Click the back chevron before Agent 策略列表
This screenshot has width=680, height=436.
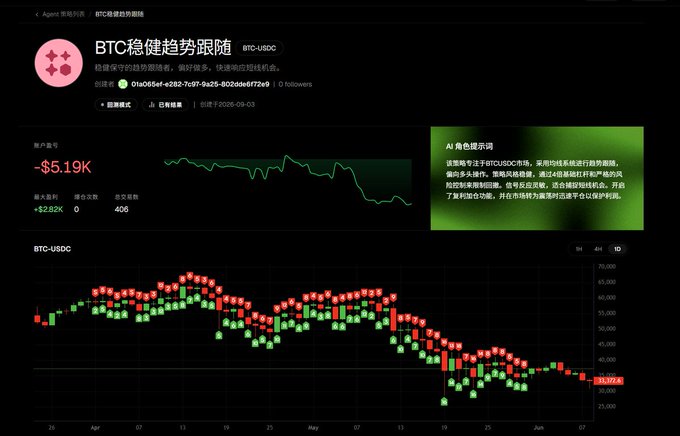coord(37,14)
